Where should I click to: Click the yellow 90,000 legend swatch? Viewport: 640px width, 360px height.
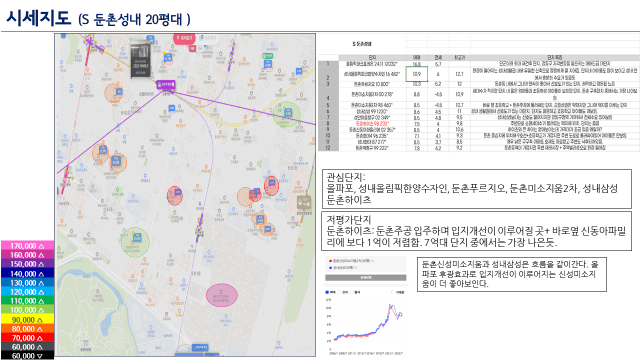tap(27, 320)
